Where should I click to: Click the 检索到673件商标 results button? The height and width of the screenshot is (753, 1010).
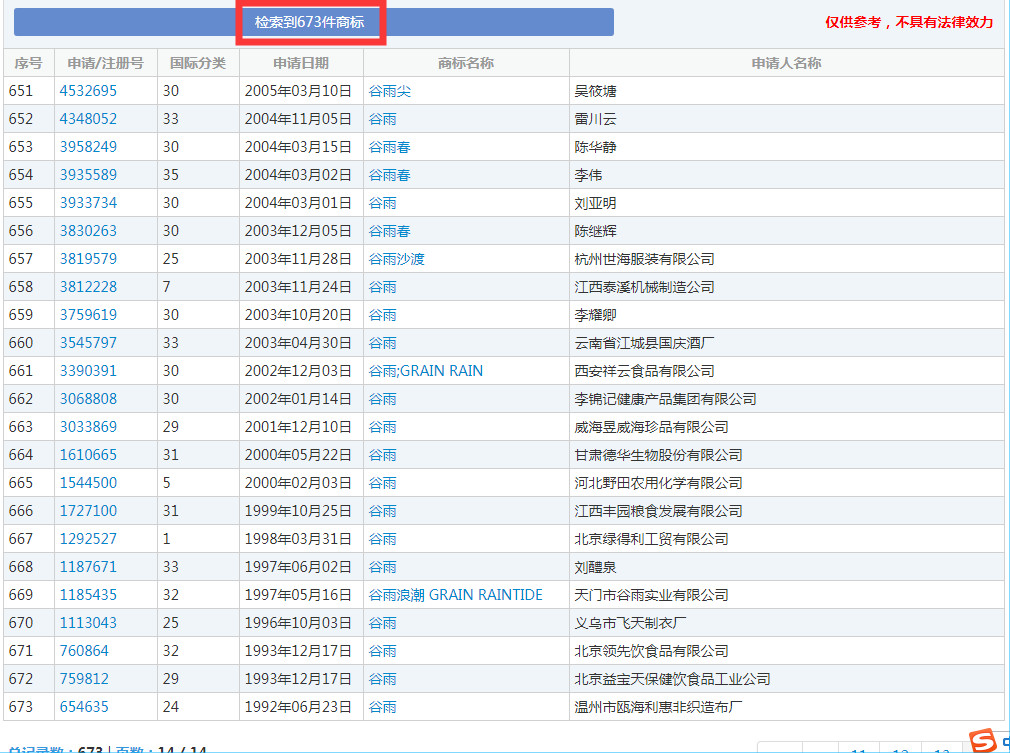pyautogui.click(x=309, y=22)
